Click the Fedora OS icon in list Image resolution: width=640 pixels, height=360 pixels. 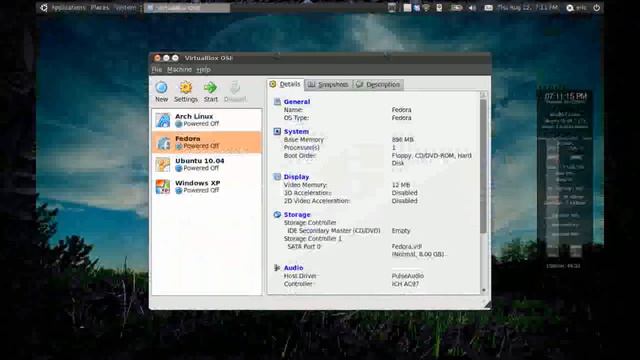click(x=162, y=142)
